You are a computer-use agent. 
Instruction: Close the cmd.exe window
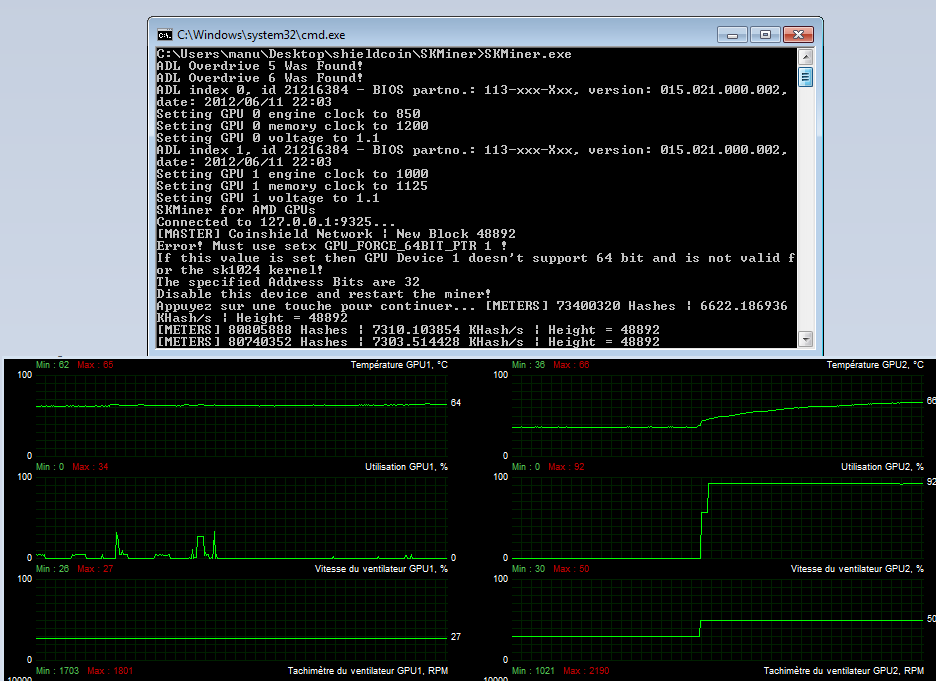point(798,35)
